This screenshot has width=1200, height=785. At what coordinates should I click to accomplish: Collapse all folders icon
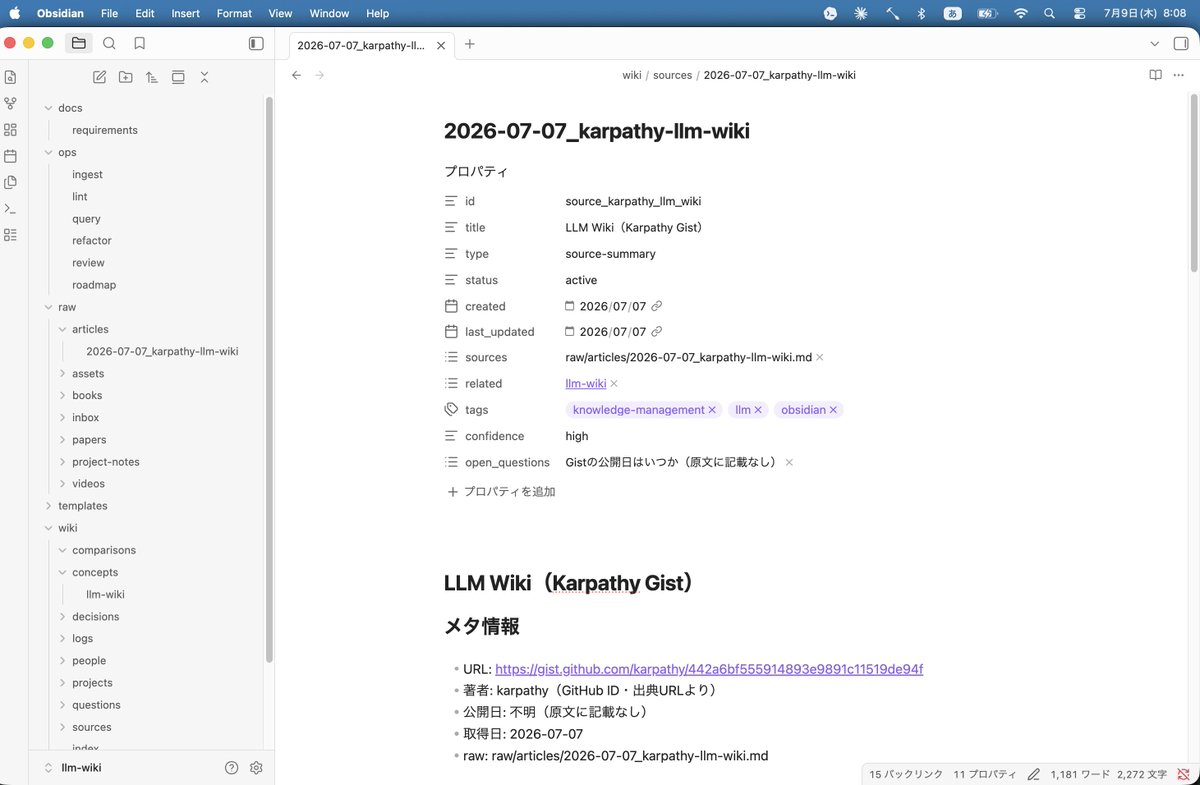pos(204,77)
